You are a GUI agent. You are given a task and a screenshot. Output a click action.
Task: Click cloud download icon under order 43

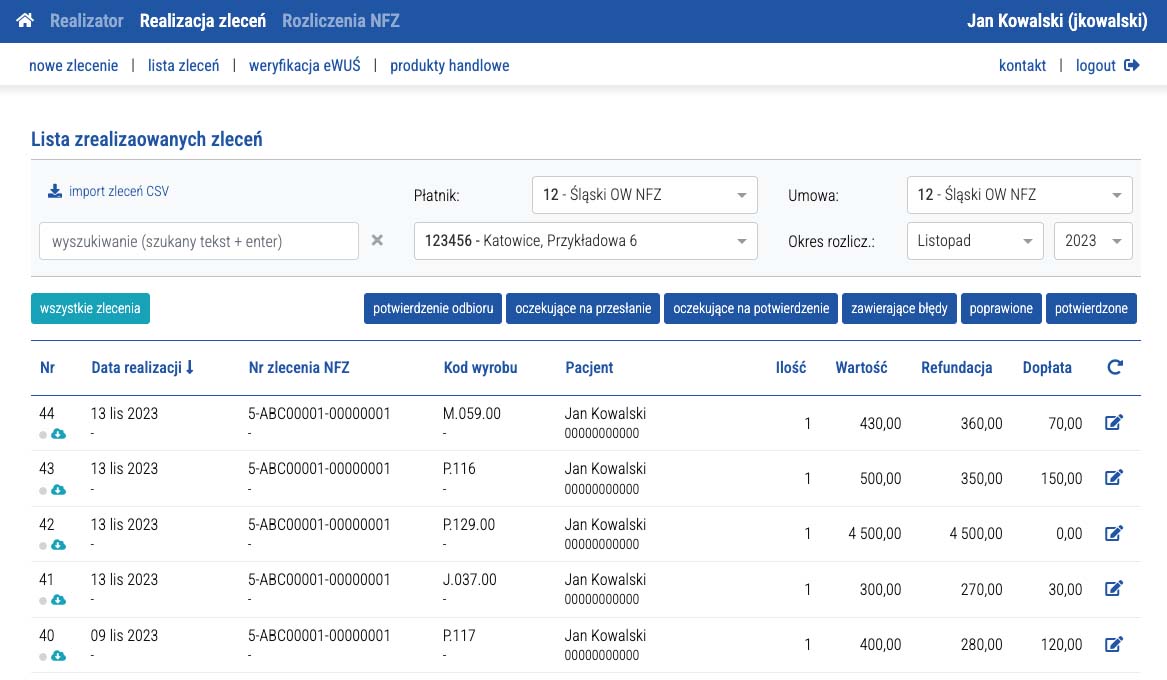click(58, 490)
